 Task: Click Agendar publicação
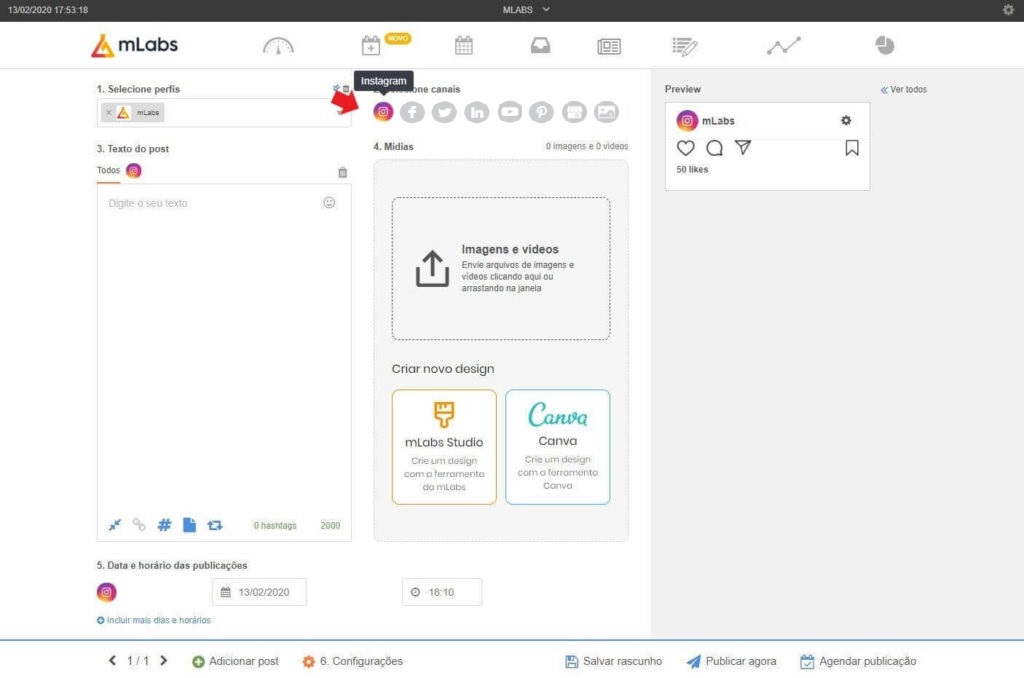858,661
